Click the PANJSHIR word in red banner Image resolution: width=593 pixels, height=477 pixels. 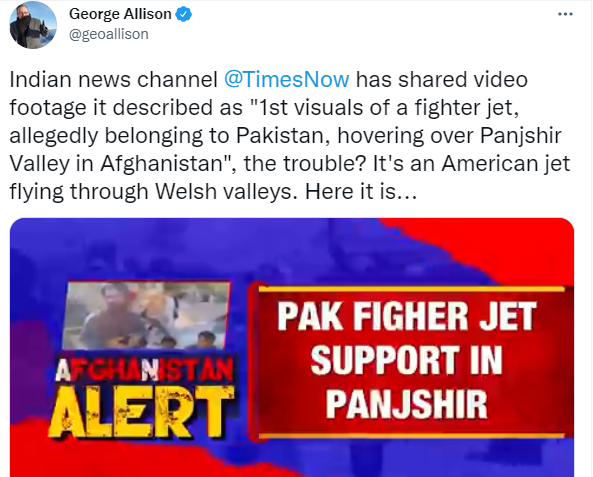[x=407, y=404]
